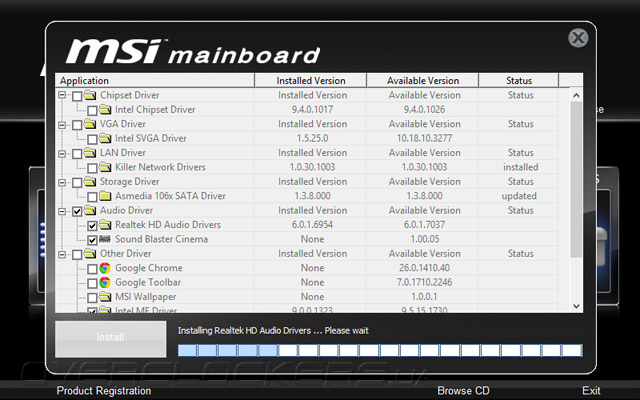640x400 pixels.
Task: Click the MSI Wallpaper folder icon
Action: (x=105, y=297)
